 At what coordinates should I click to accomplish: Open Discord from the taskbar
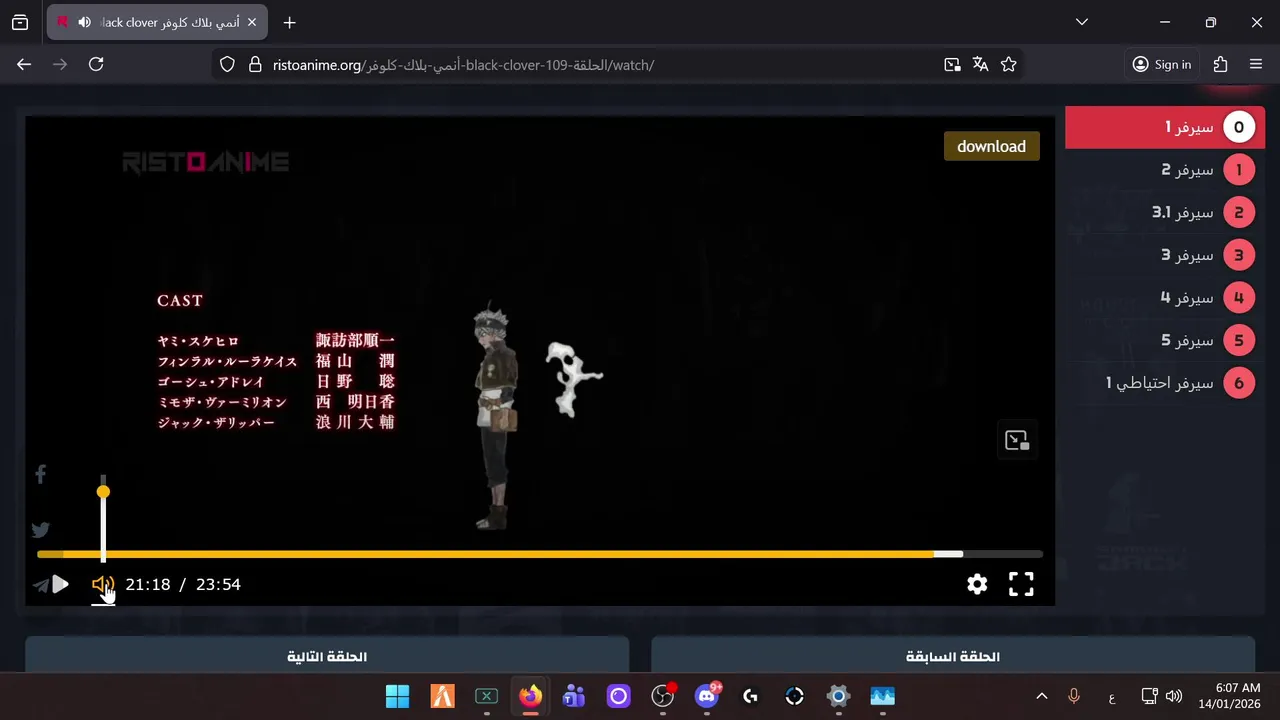pyautogui.click(x=707, y=696)
